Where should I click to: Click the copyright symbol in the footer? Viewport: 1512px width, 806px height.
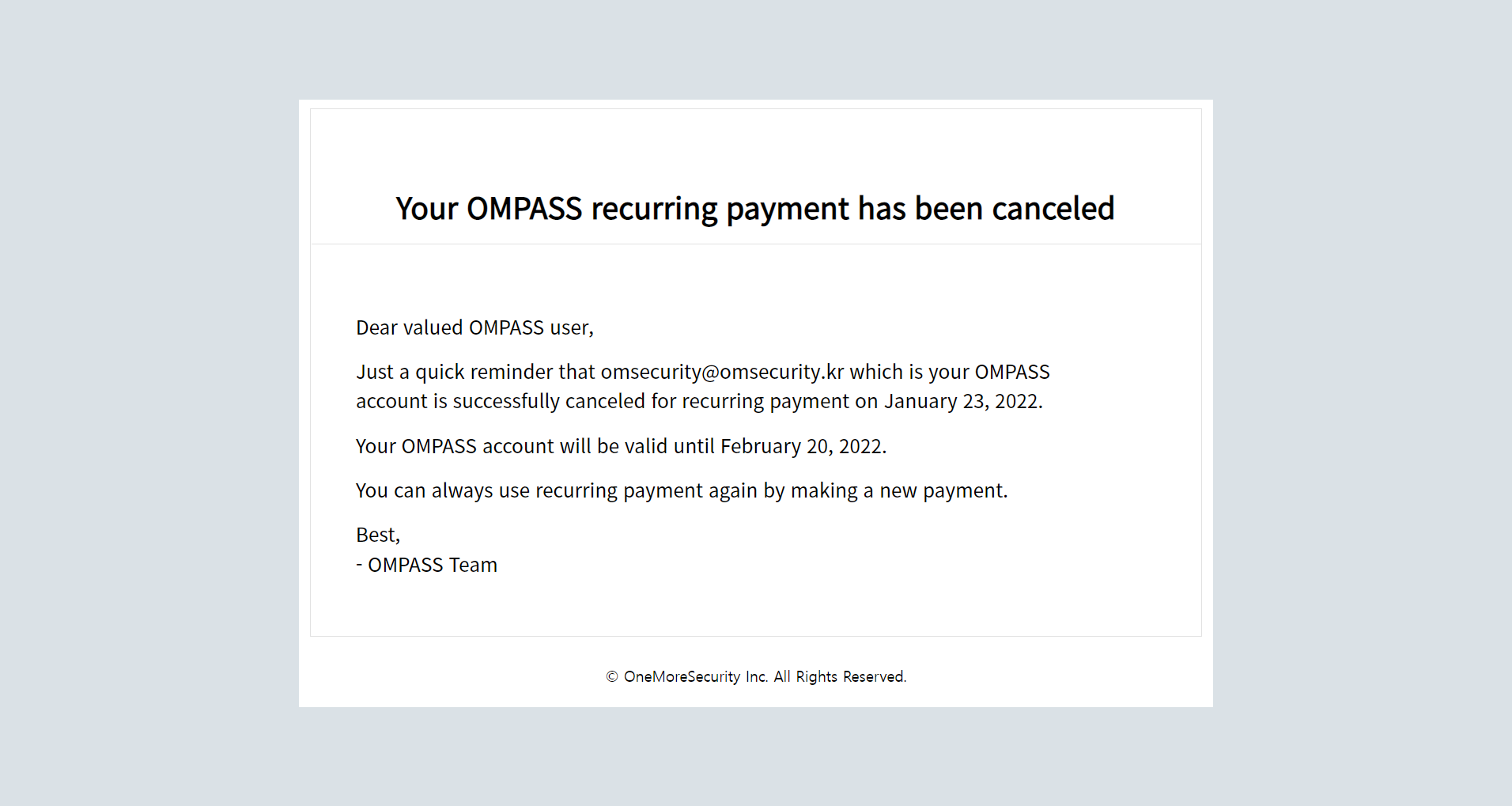611,677
